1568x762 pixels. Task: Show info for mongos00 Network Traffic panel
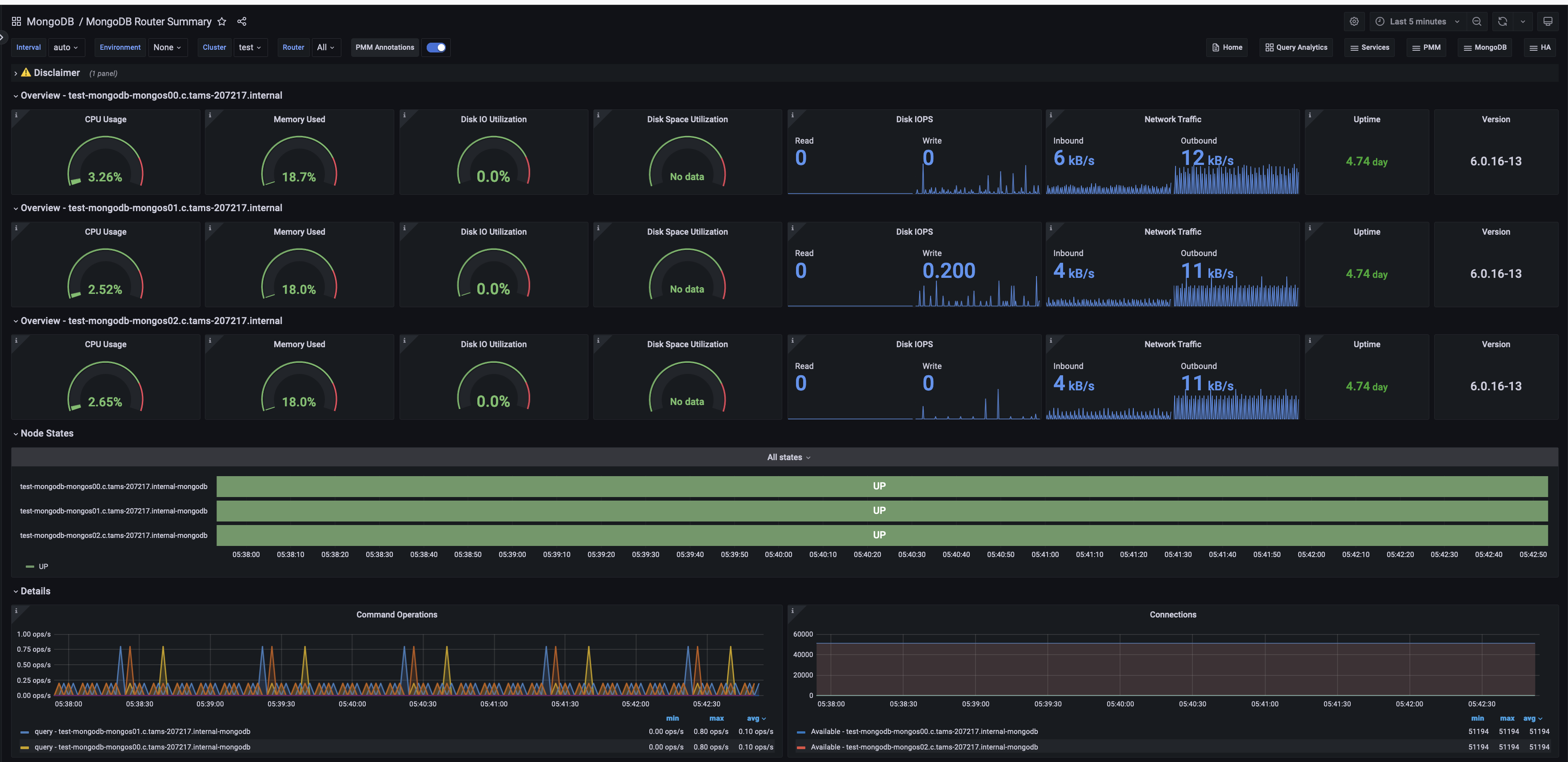[x=1051, y=115]
